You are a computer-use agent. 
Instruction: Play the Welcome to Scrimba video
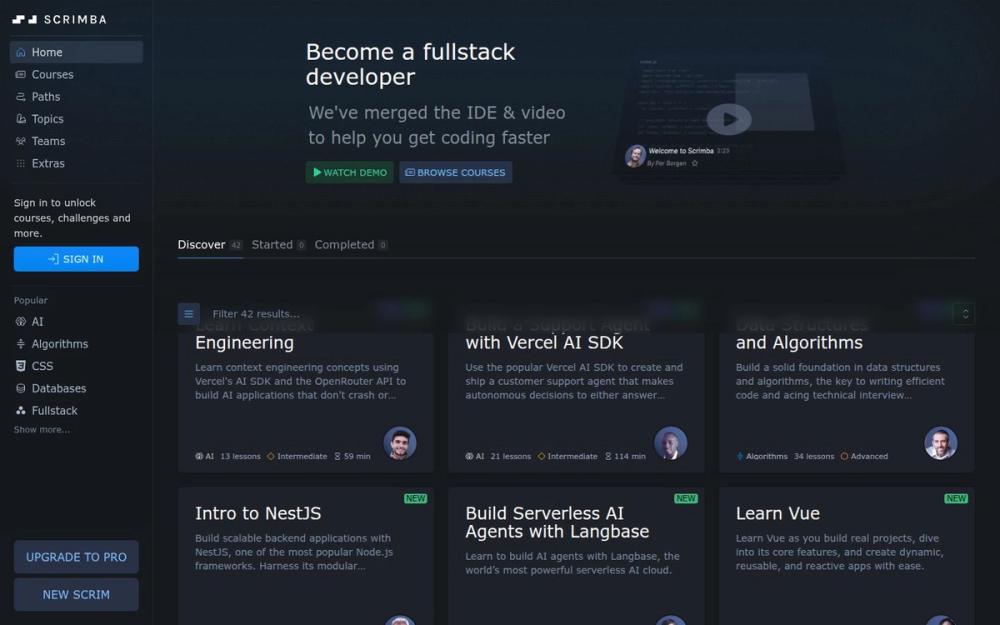(729, 119)
